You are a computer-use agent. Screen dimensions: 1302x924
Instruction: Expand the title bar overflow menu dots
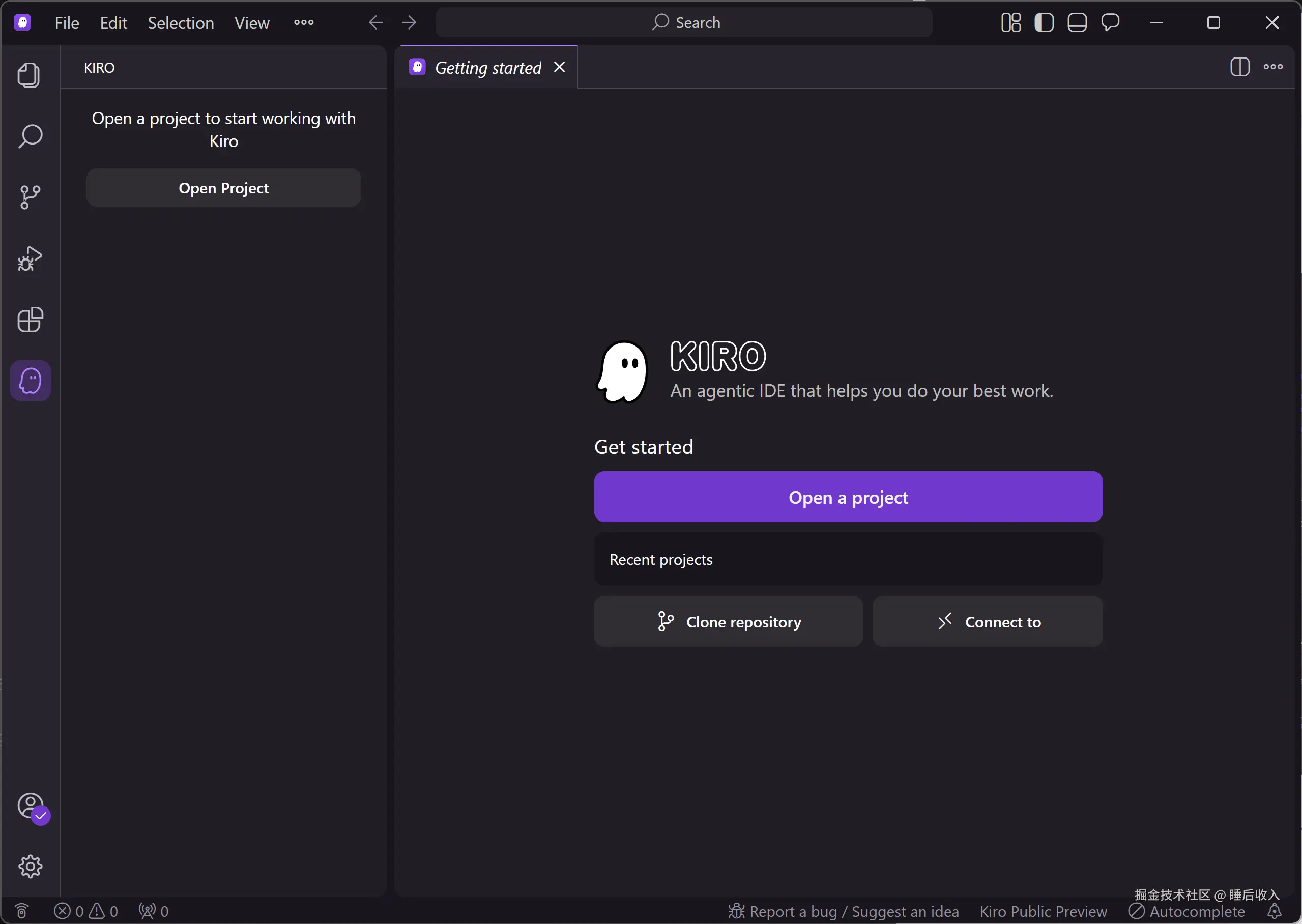pos(304,23)
